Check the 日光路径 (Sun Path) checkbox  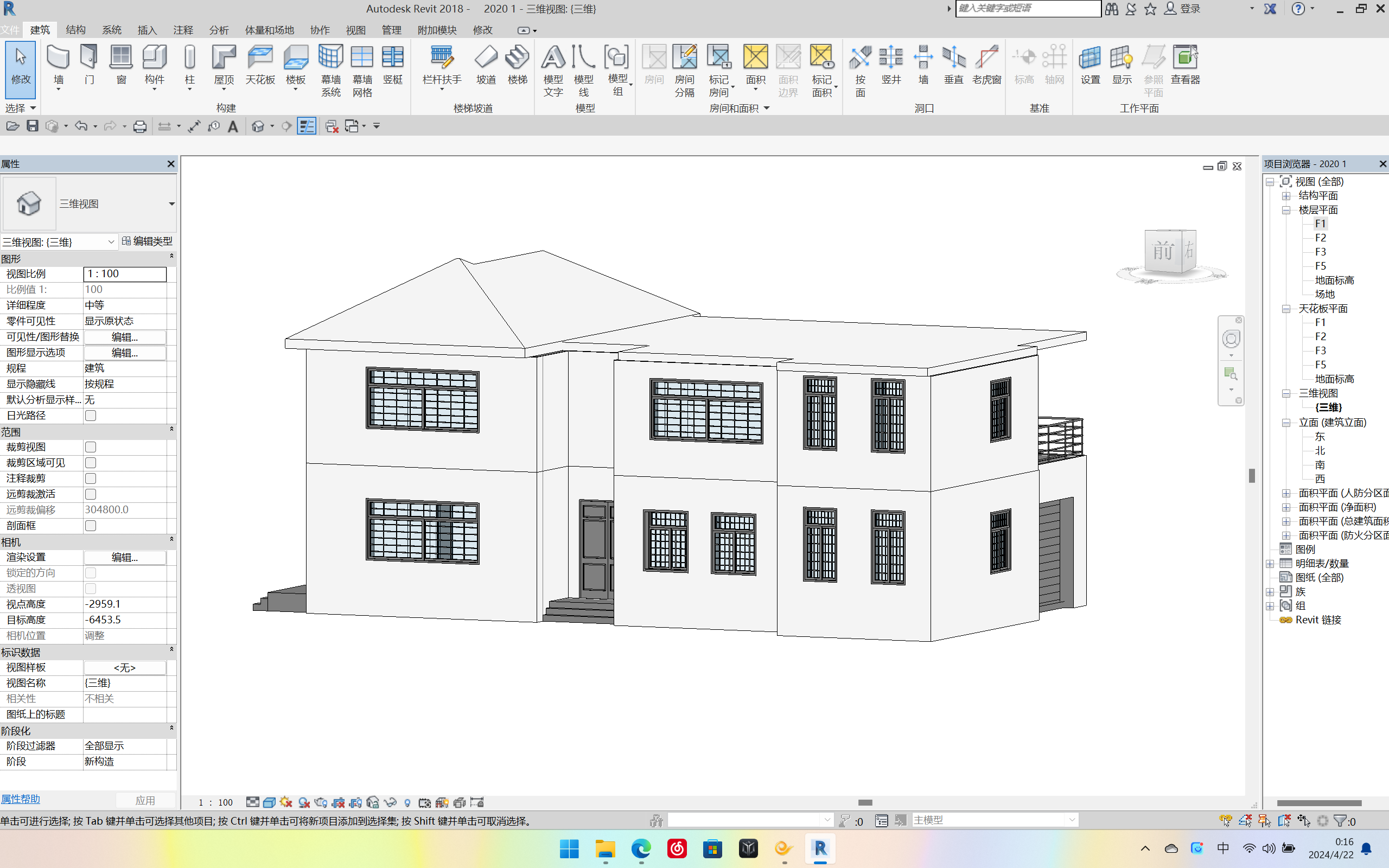90,416
